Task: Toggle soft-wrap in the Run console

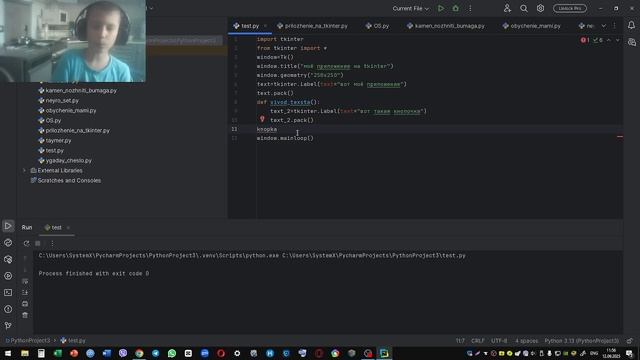Action: [25, 281]
